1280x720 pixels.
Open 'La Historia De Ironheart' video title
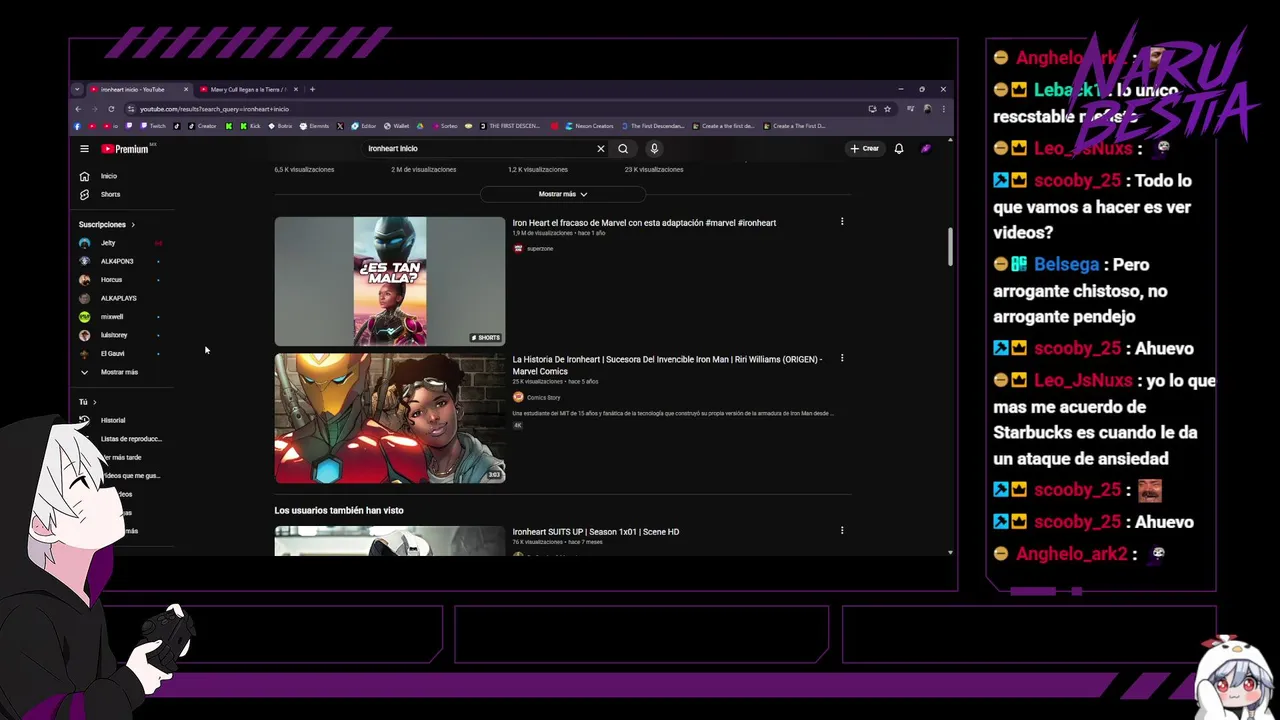point(667,365)
